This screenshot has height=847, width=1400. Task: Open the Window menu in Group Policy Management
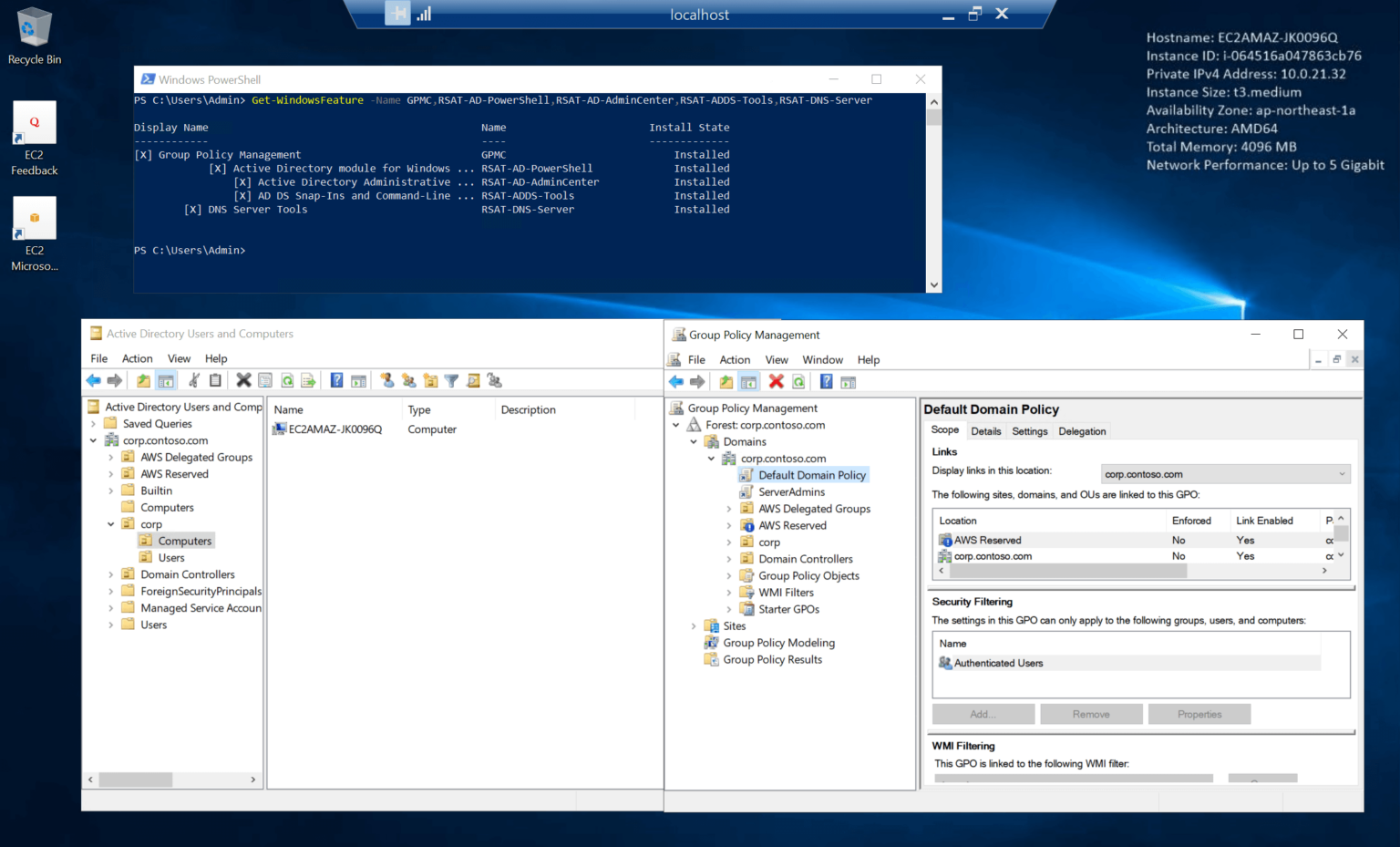click(x=822, y=360)
